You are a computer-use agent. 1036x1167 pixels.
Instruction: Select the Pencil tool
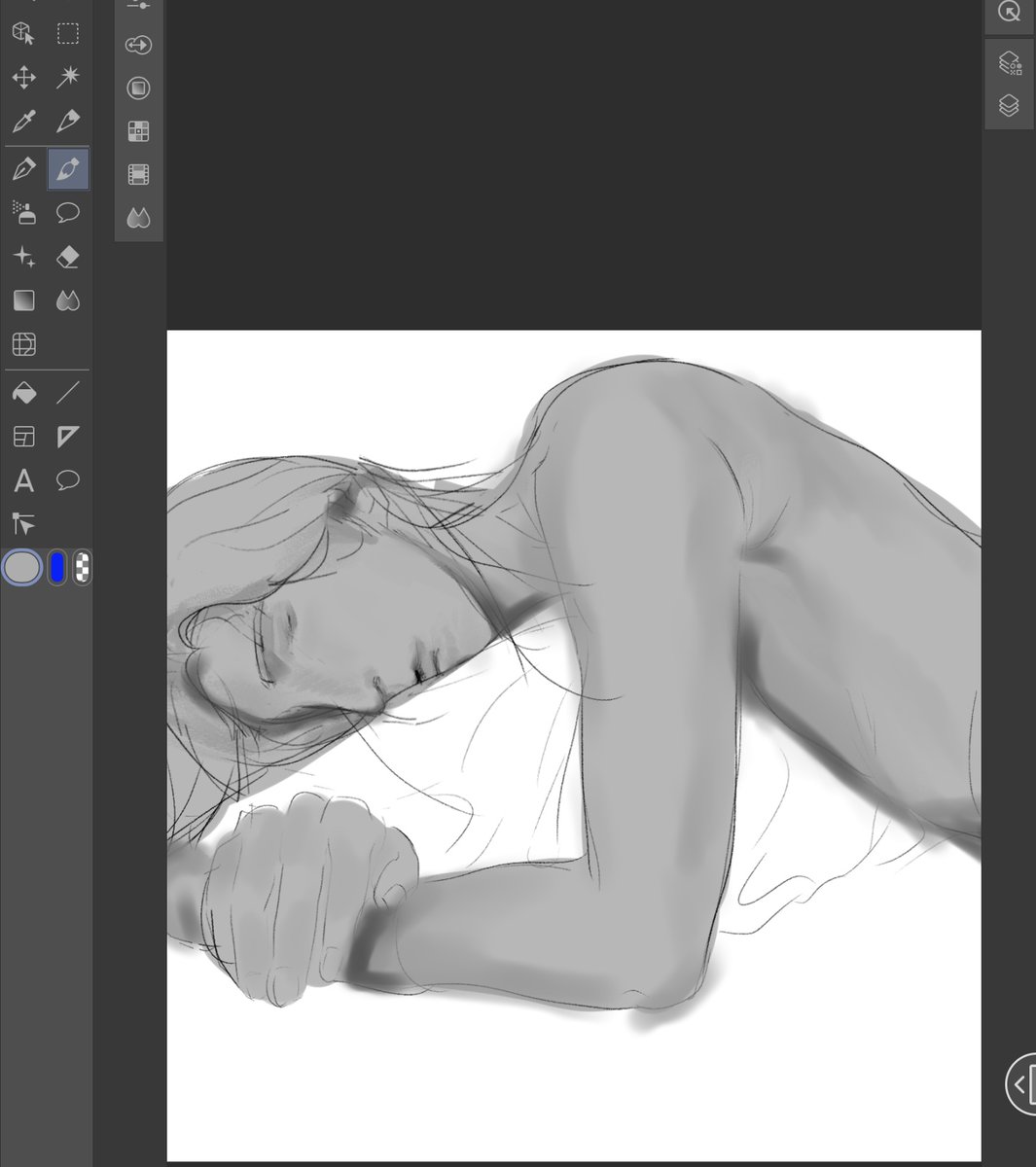(23, 169)
